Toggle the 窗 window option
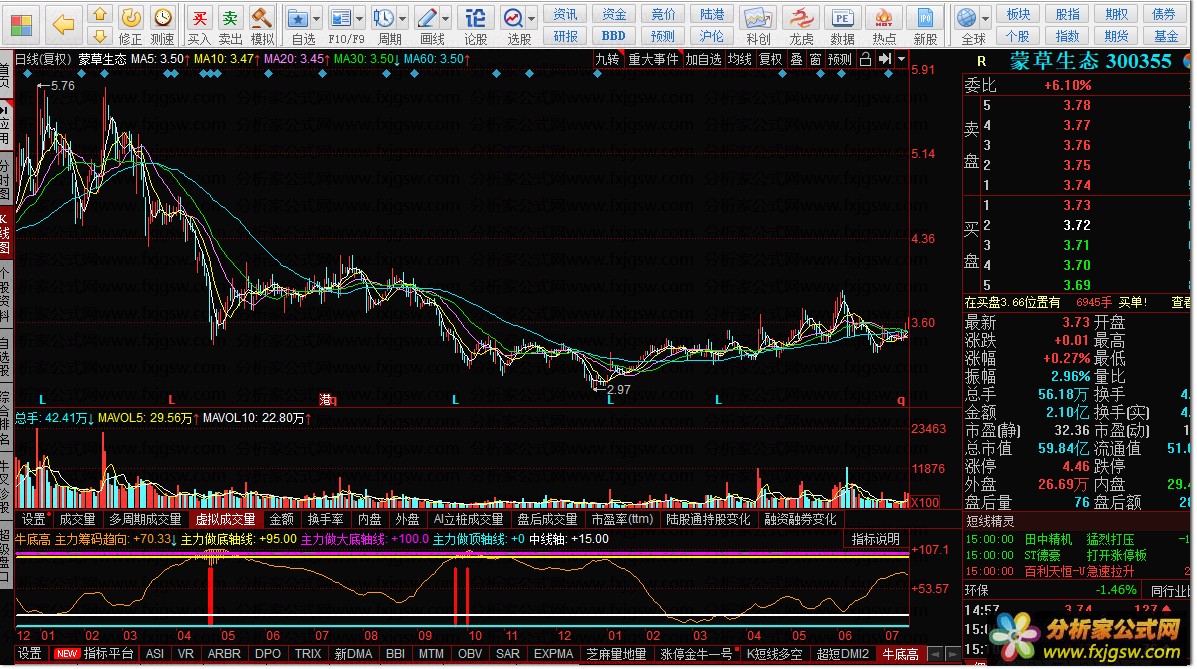The height and width of the screenshot is (669, 1197). (x=815, y=59)
